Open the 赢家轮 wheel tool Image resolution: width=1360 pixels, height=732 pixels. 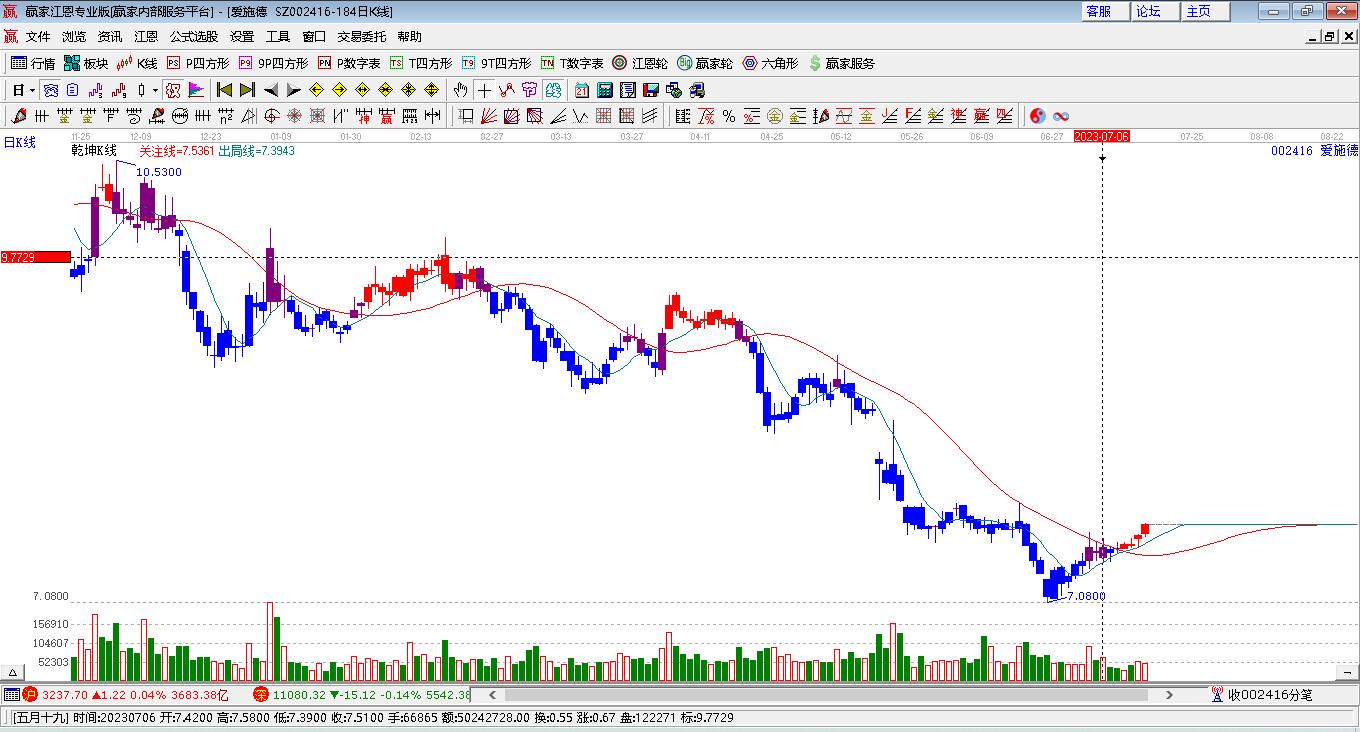click(x=705, y=63)
